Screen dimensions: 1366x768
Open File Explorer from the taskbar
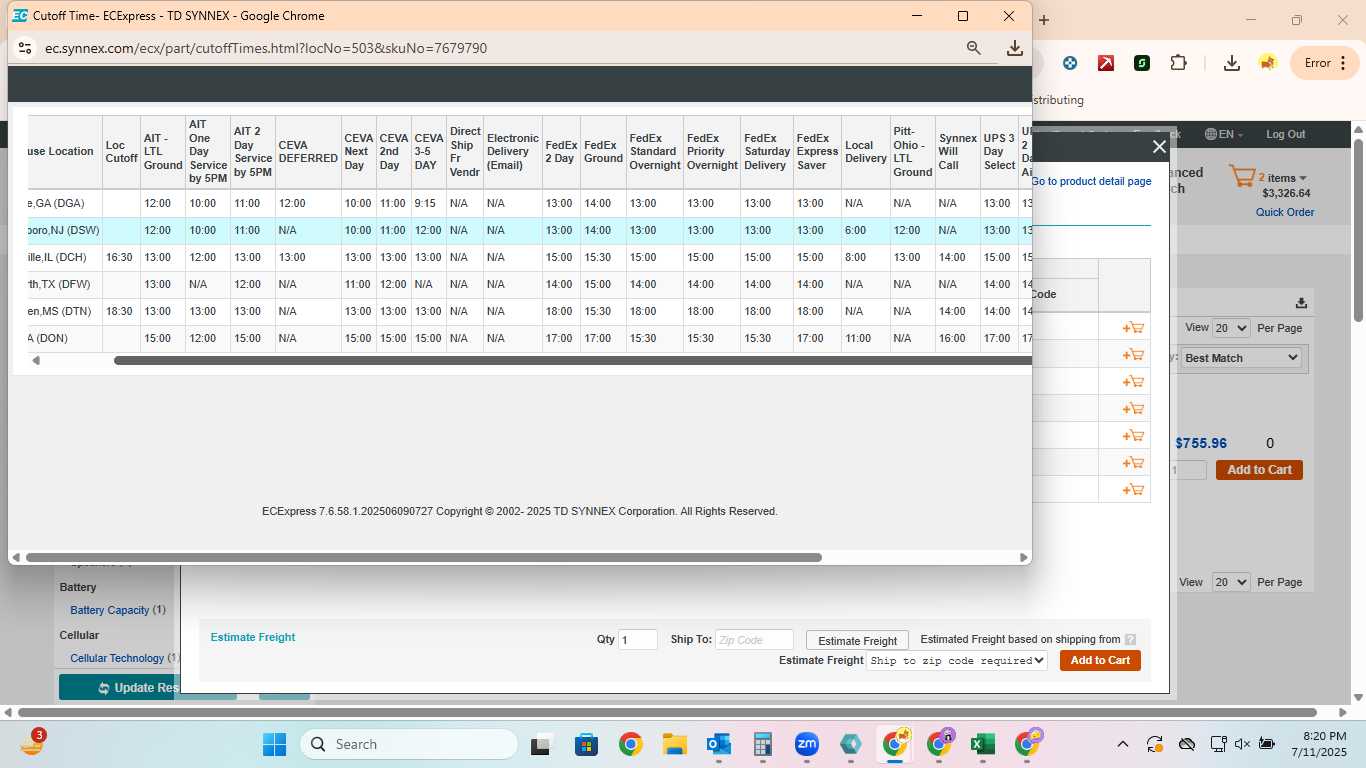(674, 744)
